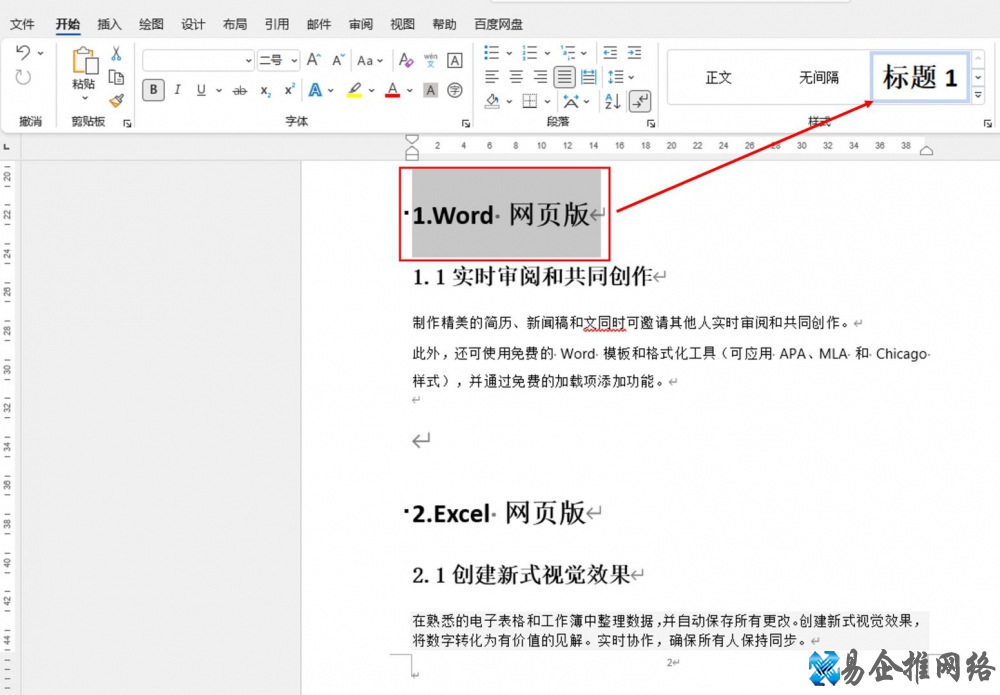Click the paragraph shading paint bucket
This screenshot has width=1000, height=695.
(492, 101)
